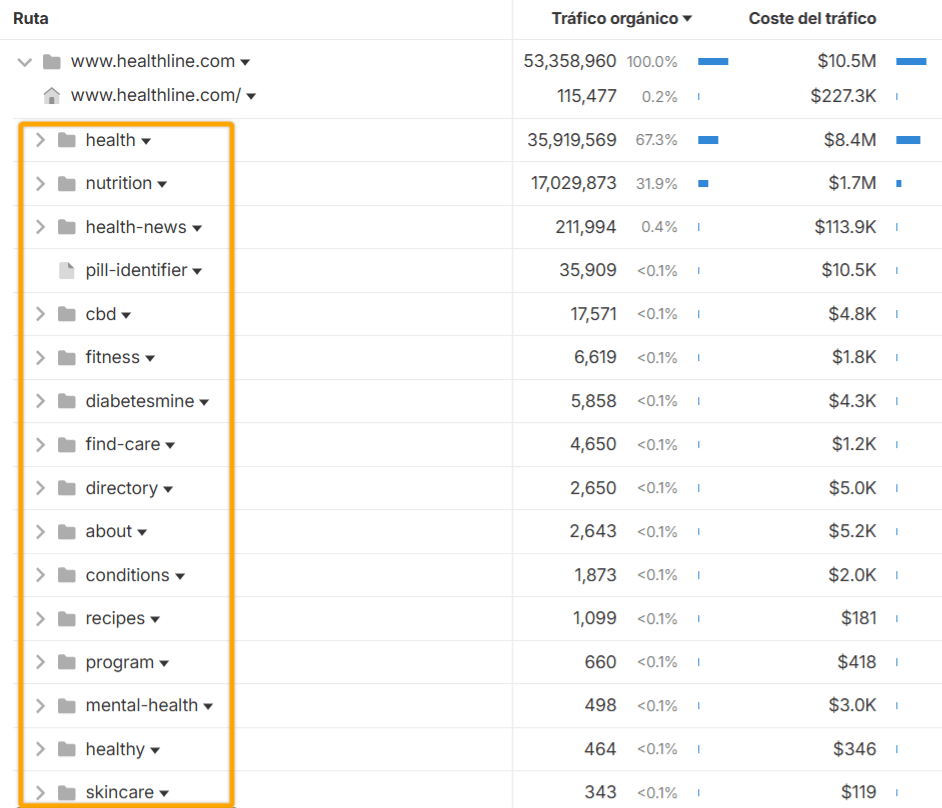
Task: Click the traffic bar for health
Action: click(x=709, y=140)
